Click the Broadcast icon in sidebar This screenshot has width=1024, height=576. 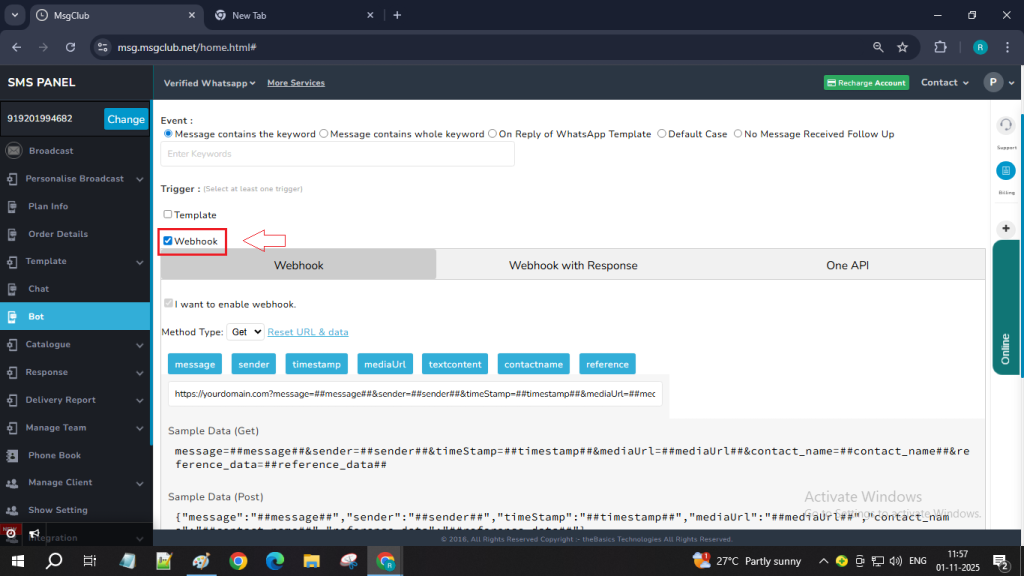pyautogui.click(x=13, y=151)
